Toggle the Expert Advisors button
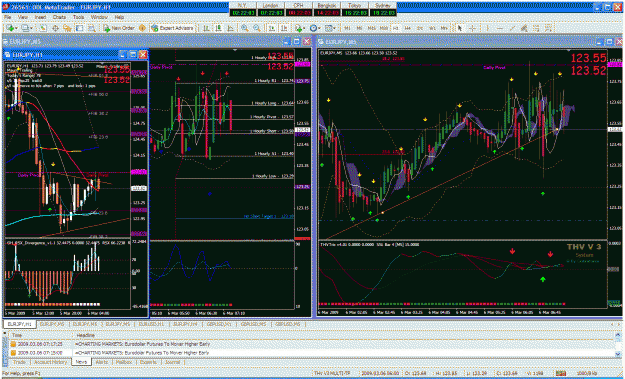625x379 pixels. click(172, 28)
